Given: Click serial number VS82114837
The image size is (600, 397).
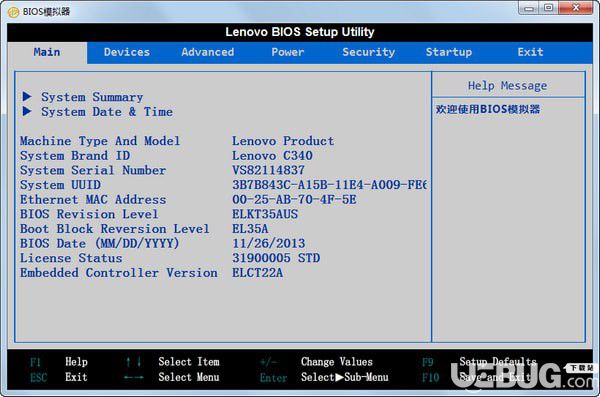Looking at the screenshot, I should tap(269, 170).
